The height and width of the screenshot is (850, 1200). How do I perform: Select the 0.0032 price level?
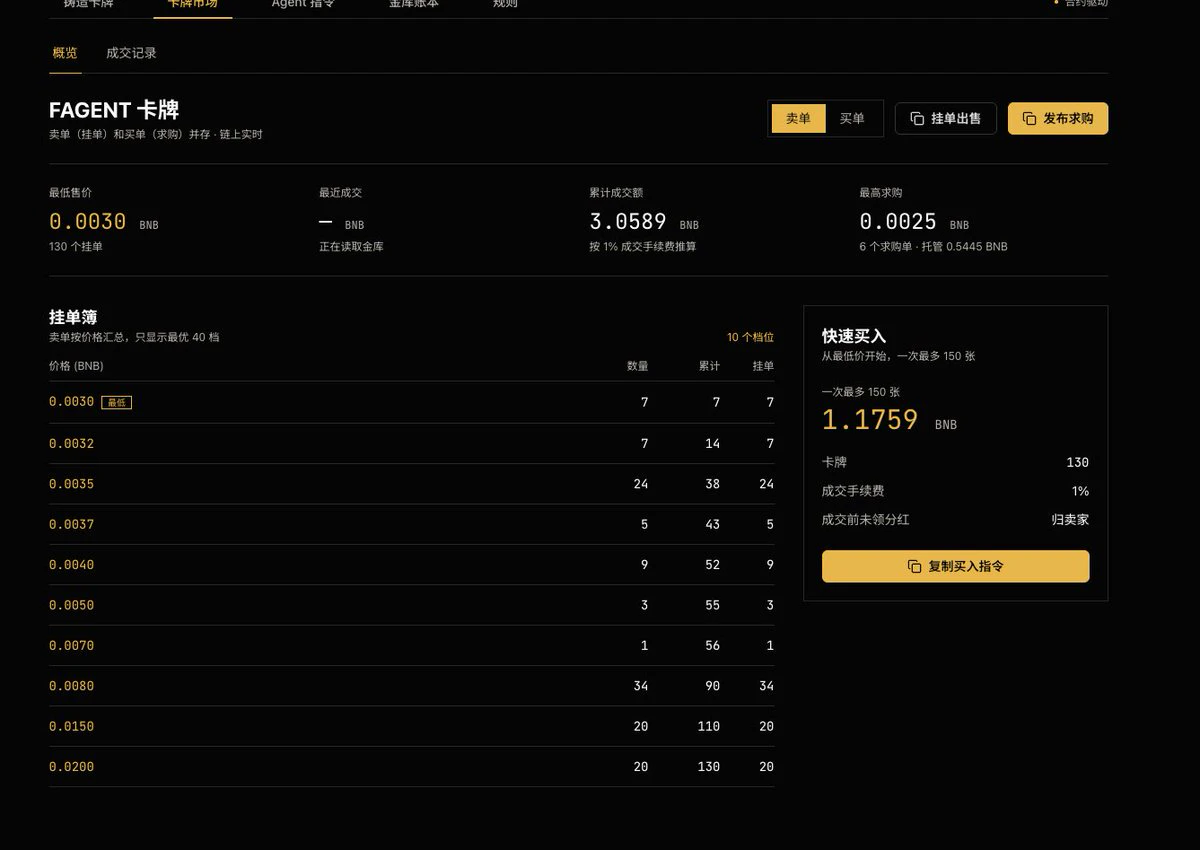coord(411,443)
